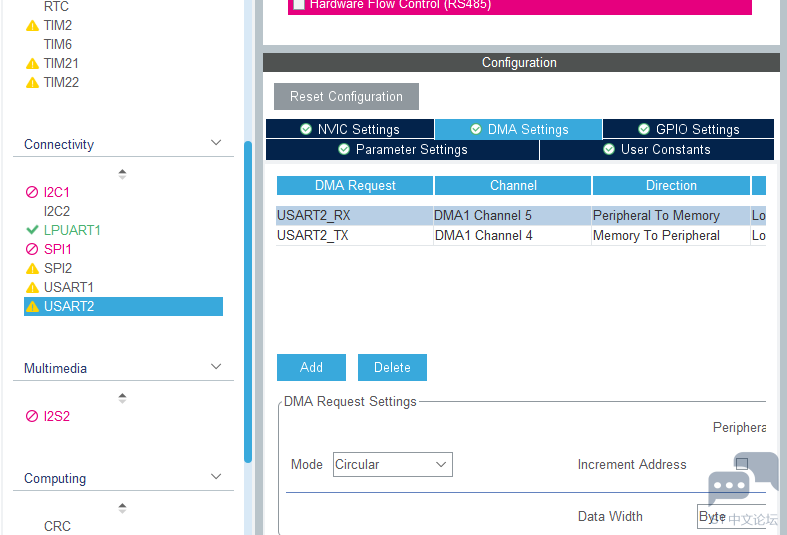Screen dimensions: 787x535
Task: Collapse the Multimedia category
Action: point(216,368)
